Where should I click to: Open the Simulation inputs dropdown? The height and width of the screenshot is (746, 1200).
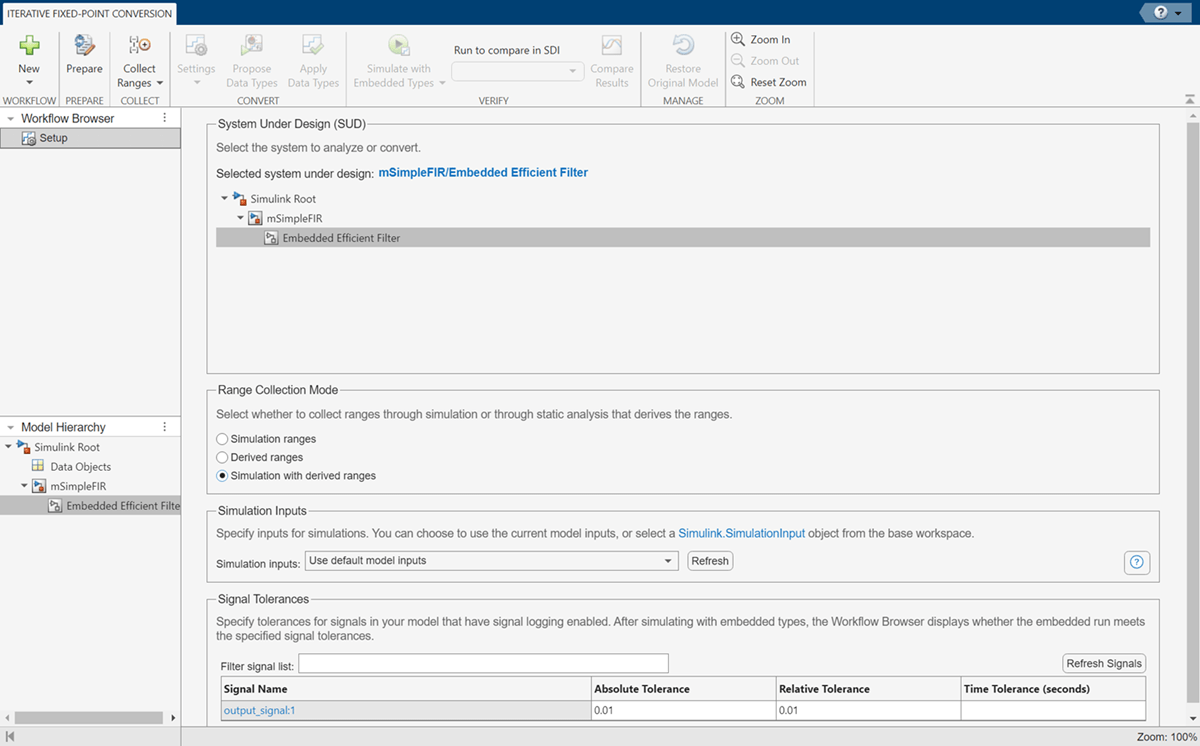pos(491,561)
